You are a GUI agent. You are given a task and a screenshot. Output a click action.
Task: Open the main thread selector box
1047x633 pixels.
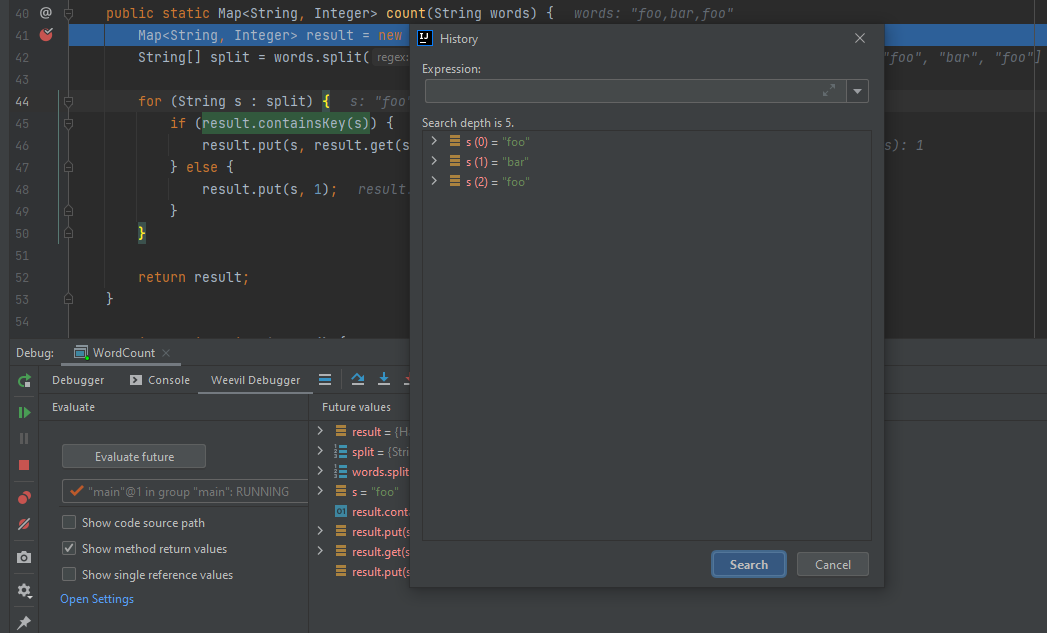[185, 491]
